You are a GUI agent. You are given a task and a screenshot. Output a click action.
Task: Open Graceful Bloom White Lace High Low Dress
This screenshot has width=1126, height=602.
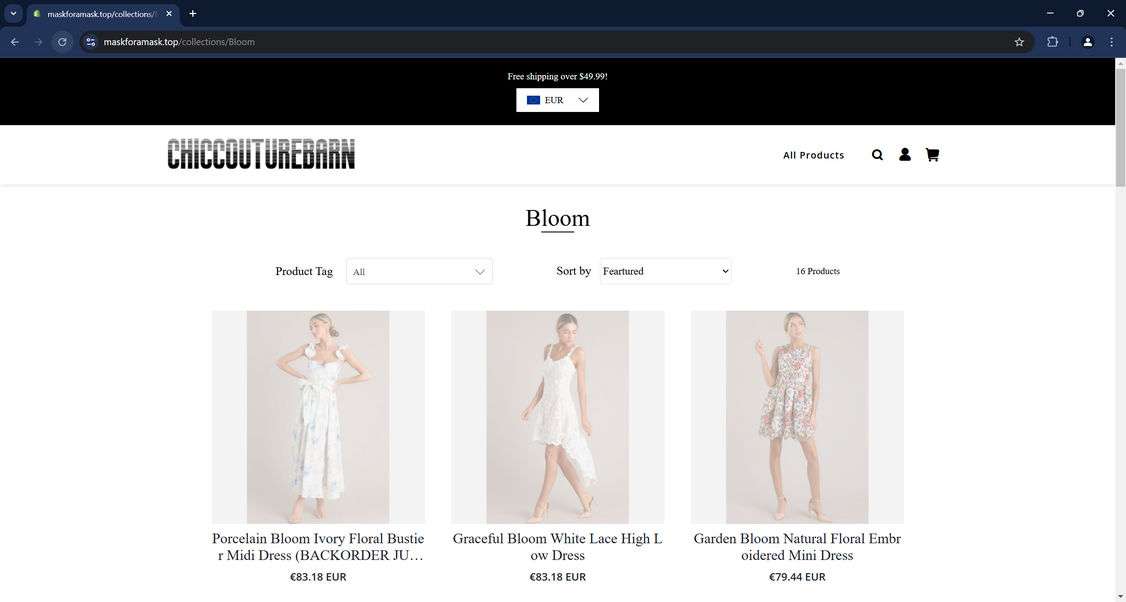(557, 547)
